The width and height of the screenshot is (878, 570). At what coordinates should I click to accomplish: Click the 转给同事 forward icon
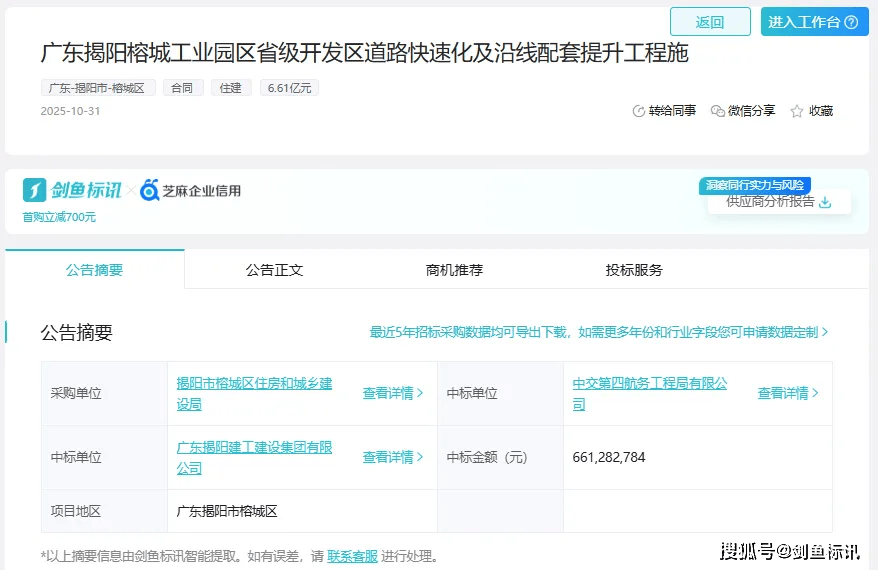(639, 111)
